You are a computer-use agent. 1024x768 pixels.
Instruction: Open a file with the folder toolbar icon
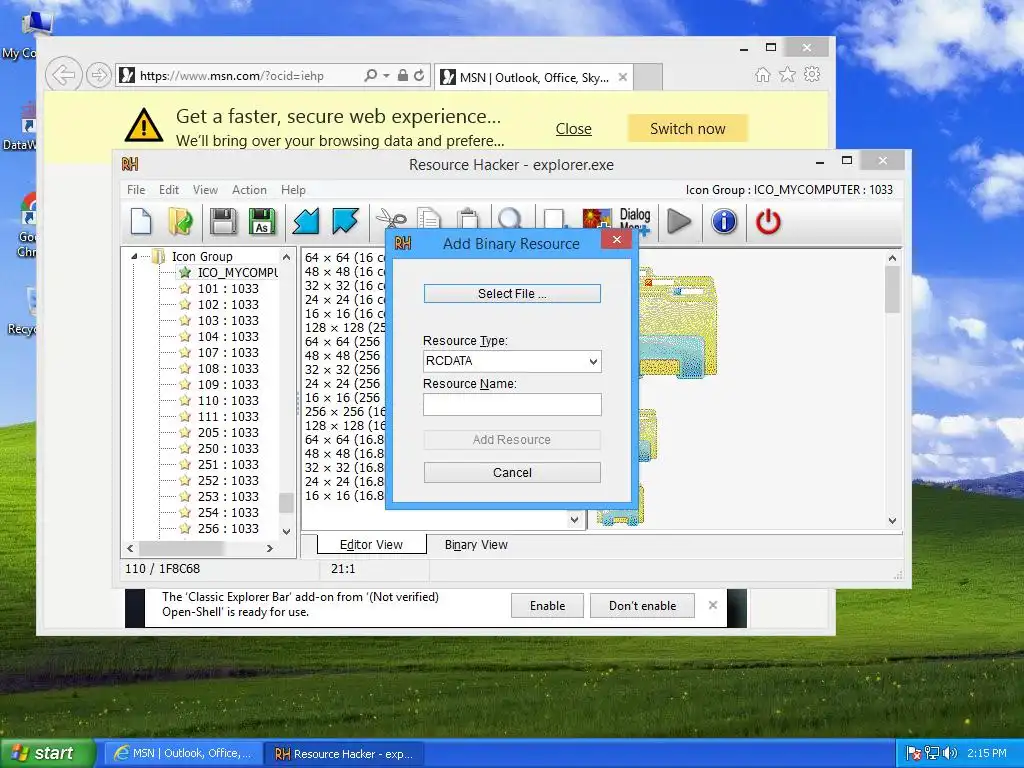tap(180, 221)
